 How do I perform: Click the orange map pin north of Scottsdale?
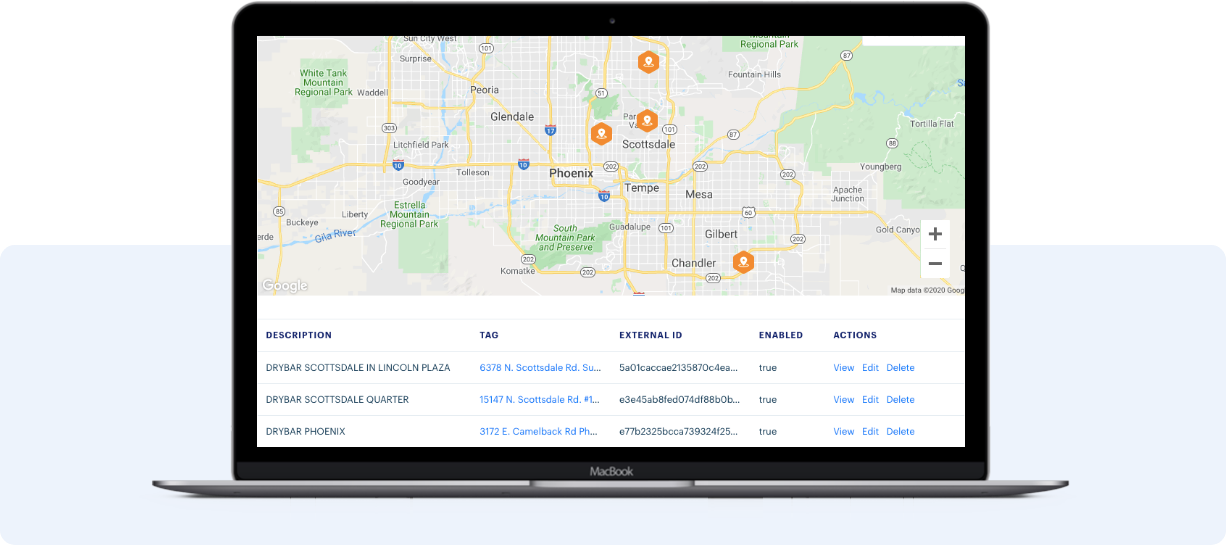[x=649, y=62]
